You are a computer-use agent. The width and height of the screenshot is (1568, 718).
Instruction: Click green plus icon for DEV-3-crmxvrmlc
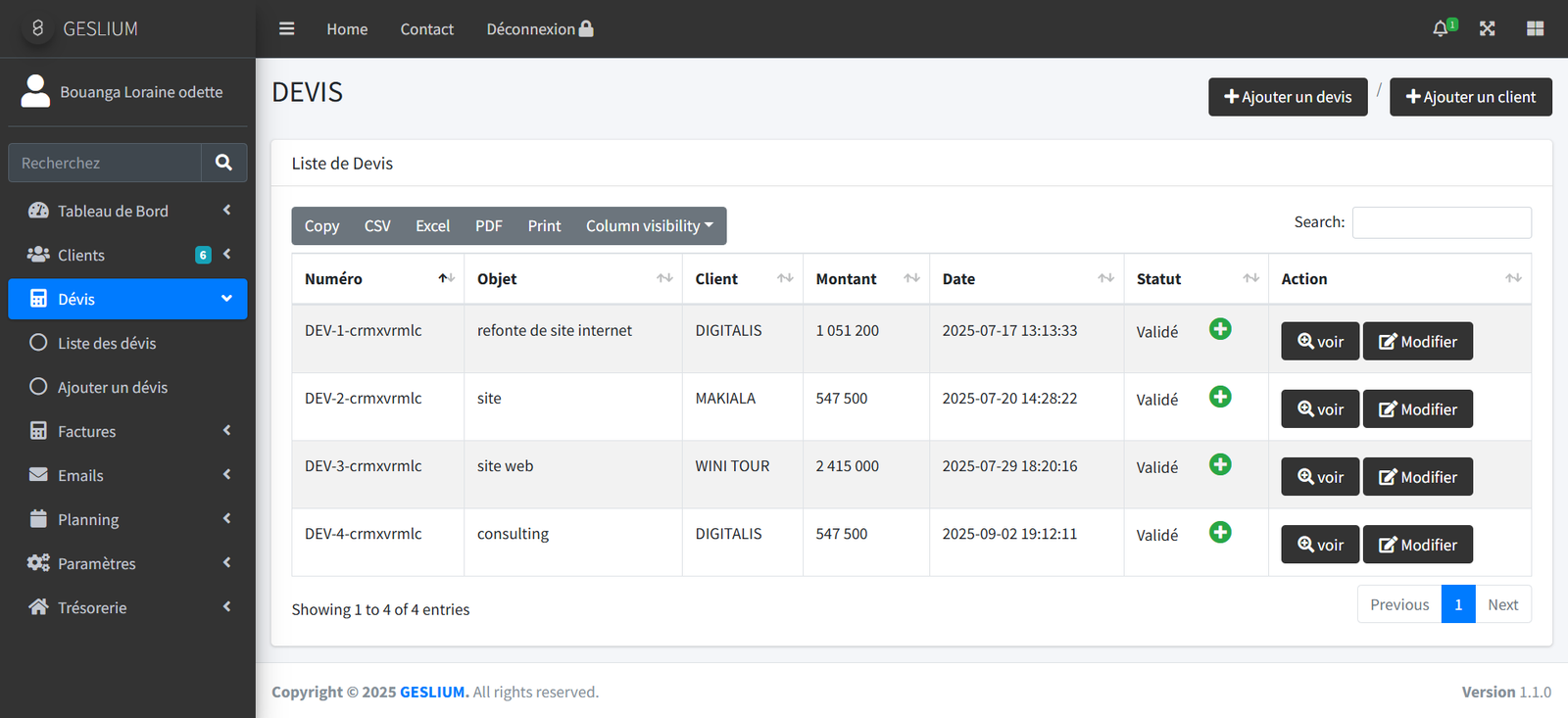click(1220, 465)
